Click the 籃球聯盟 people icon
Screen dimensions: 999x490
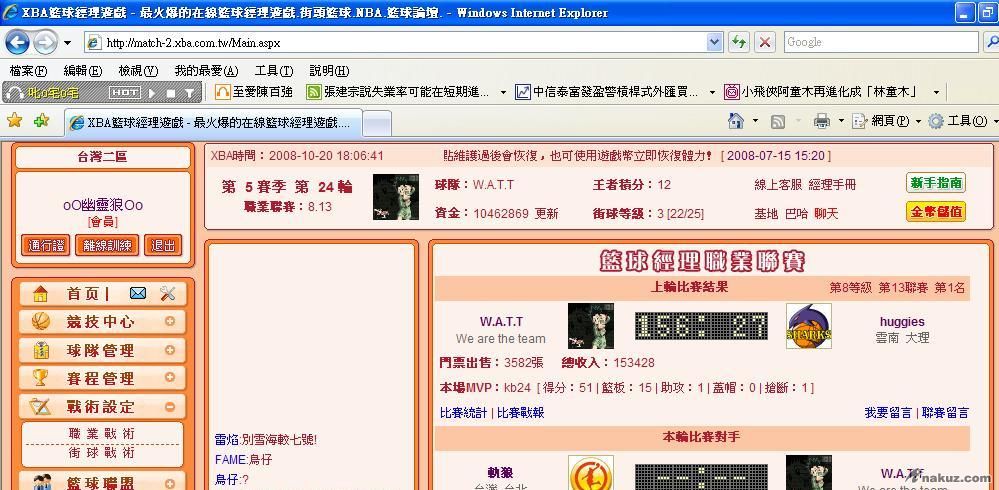43,482
